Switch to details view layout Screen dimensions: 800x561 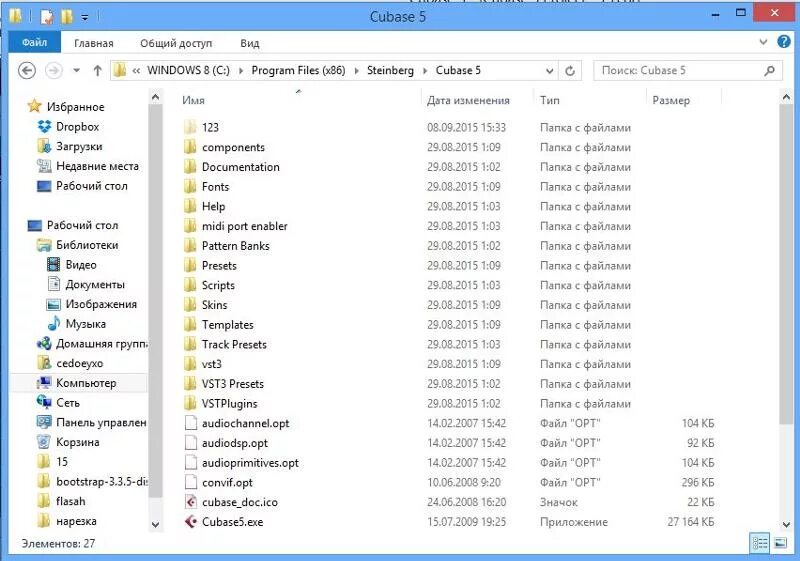tap(760, 543)
